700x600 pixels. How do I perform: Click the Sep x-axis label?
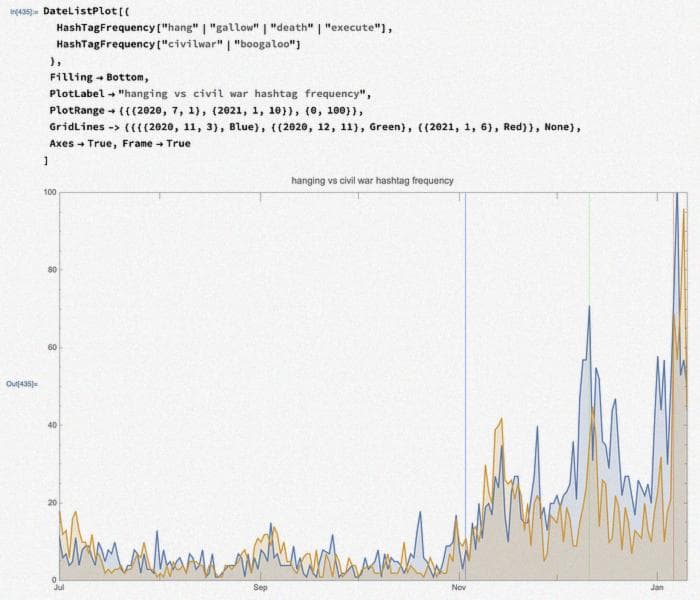[x=260, y=587]
